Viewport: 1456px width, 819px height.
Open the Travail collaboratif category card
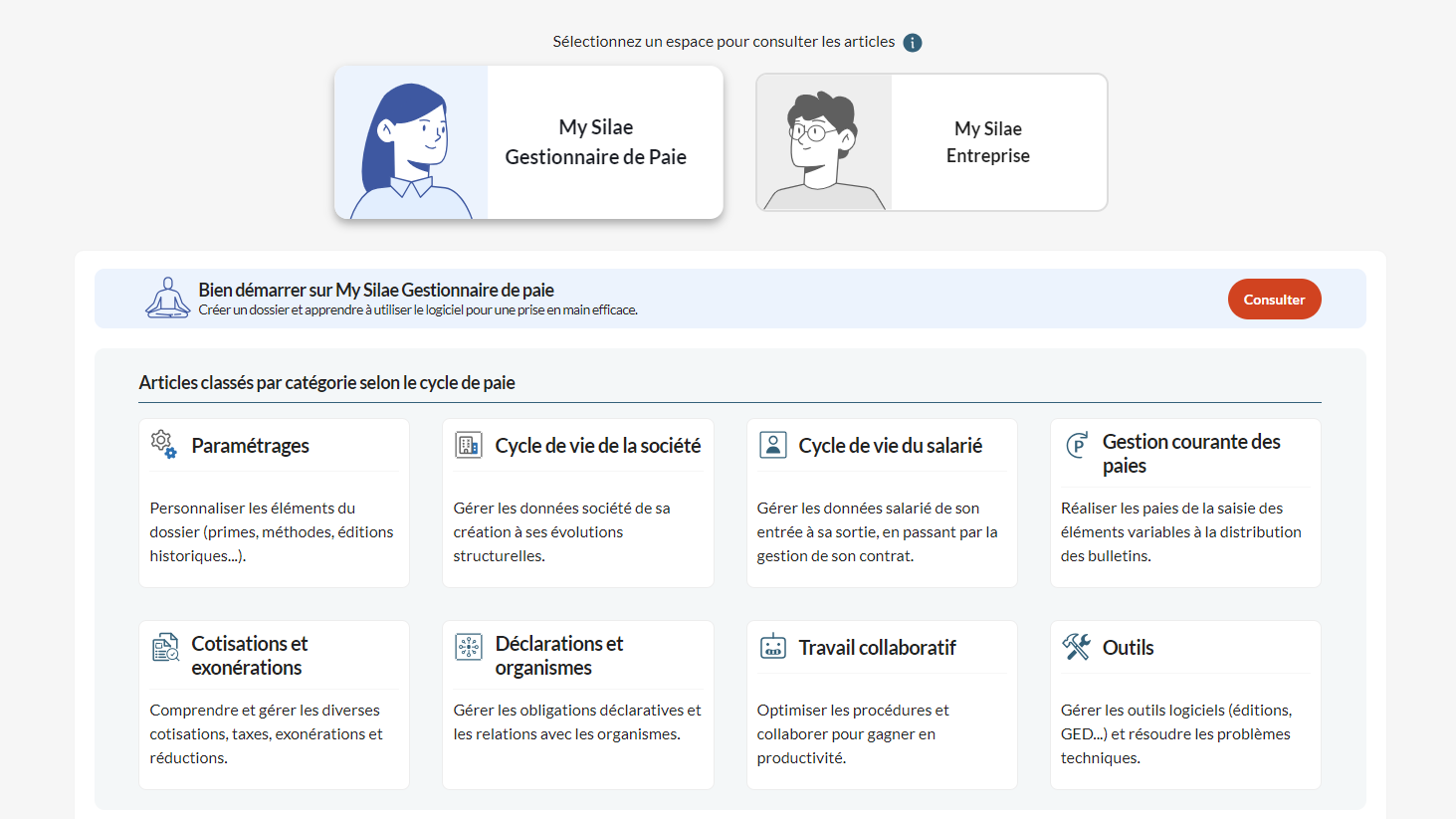coord(882,705)
